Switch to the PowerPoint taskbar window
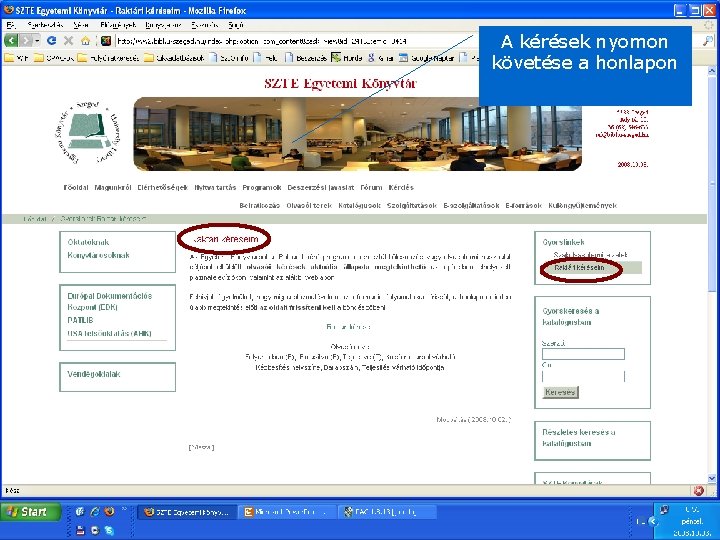 point(287,512)
